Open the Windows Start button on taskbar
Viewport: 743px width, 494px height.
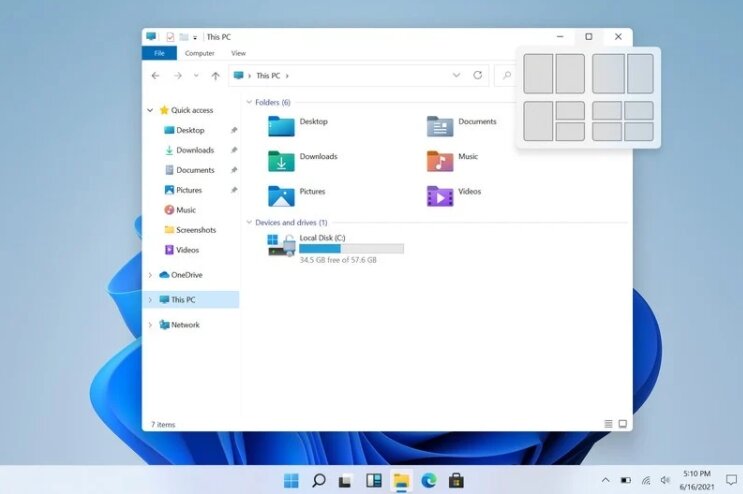tap(291, 481)
